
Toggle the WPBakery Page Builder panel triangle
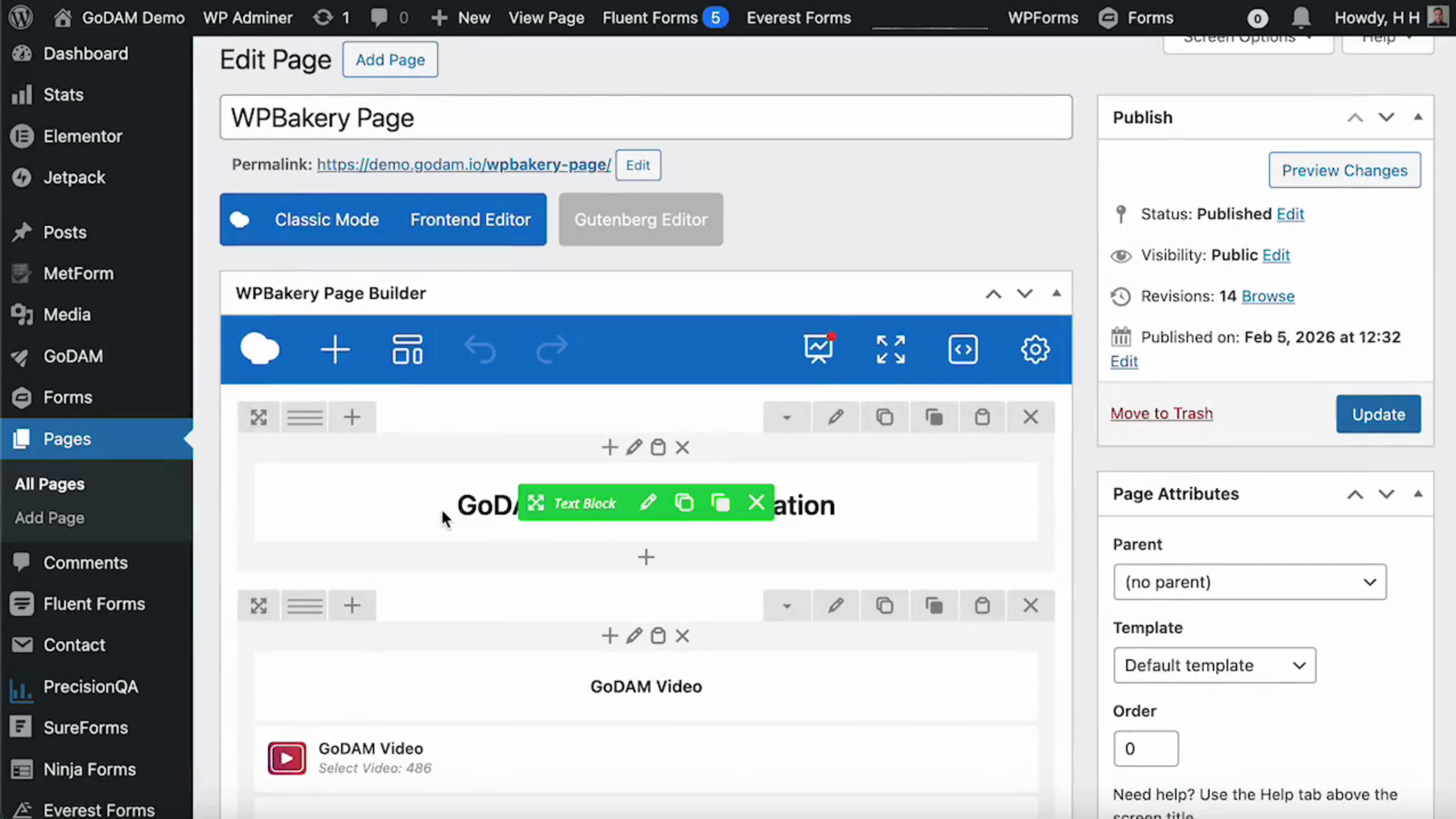coord(1056,293)
